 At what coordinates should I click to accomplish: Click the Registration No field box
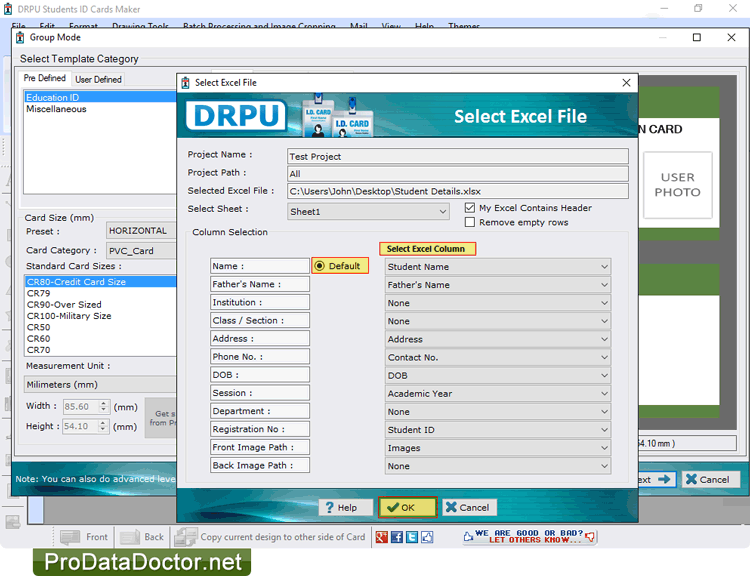coord(260,429)
